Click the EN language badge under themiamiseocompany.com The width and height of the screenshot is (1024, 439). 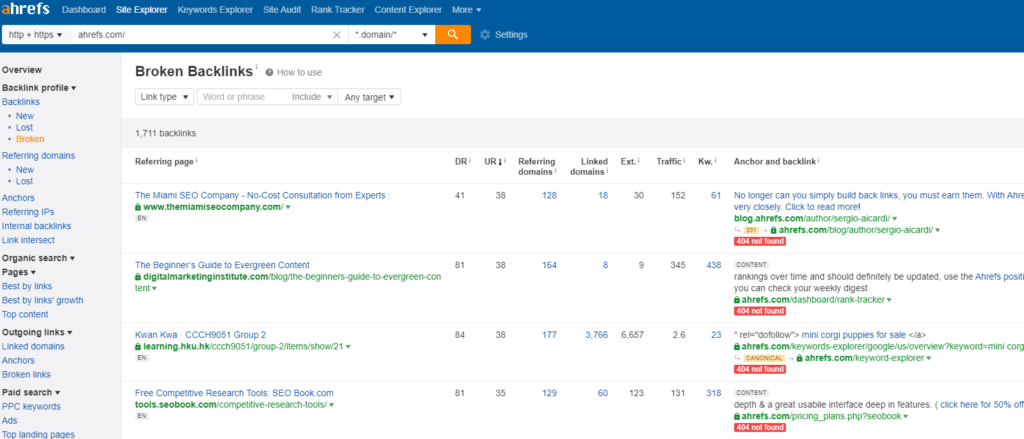[x=142, y=218]
